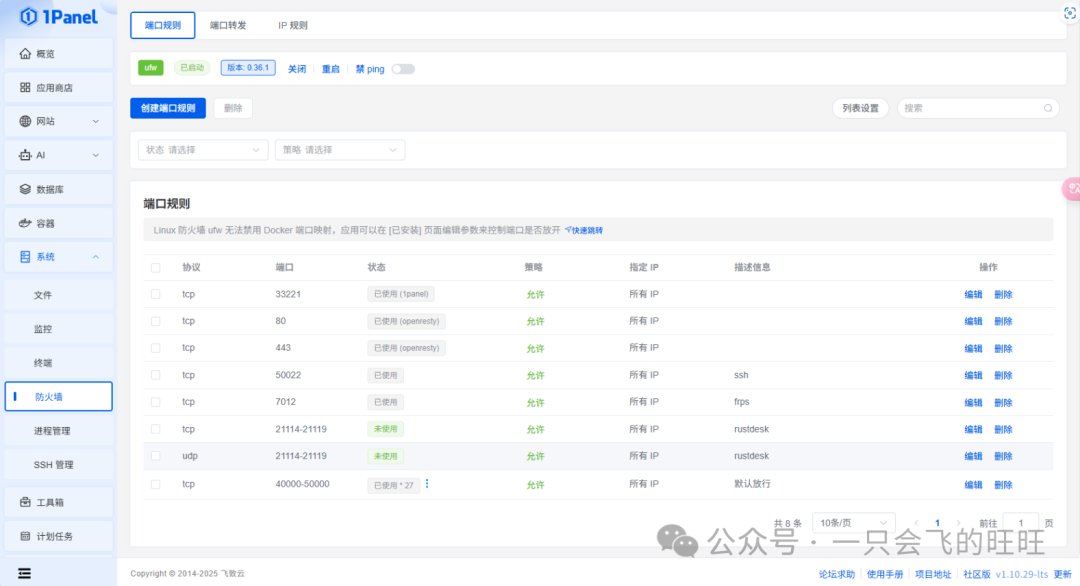1080x586 pixels.
Task: Toggle the 禁 ping switch
Action: [x=403, y=69]
